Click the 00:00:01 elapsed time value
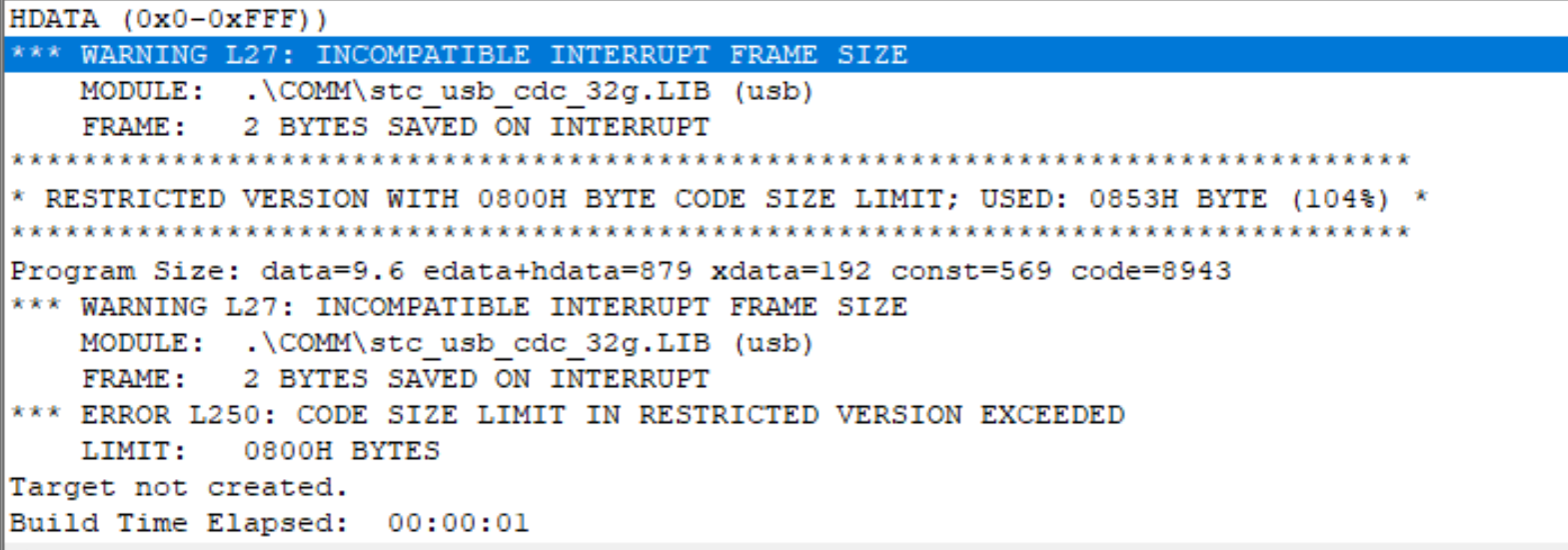 [x=459, y=523]
